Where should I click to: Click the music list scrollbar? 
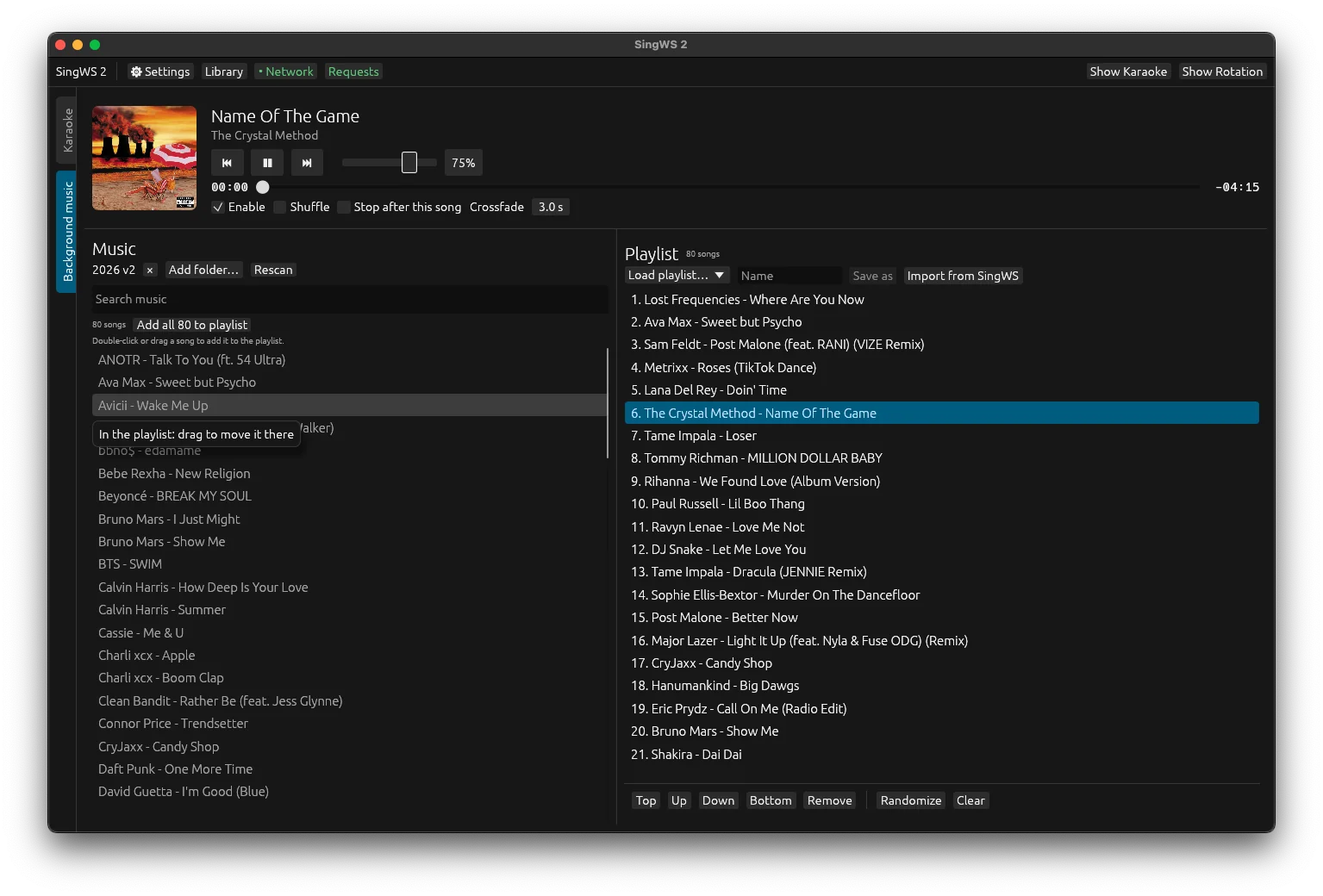[608, 403]
